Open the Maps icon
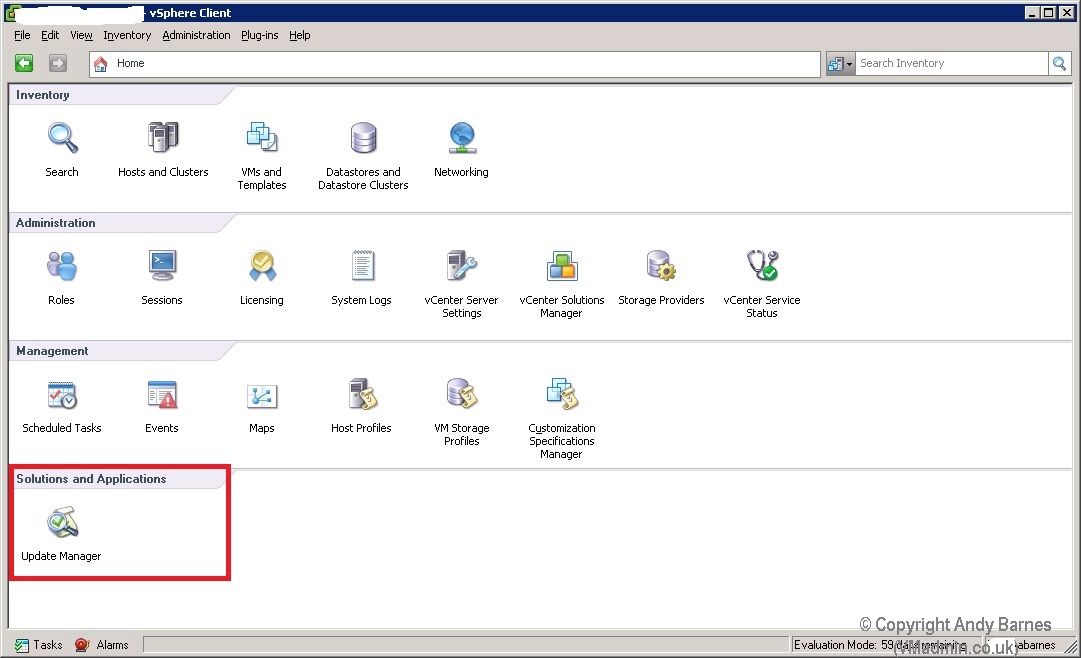The height and width of the screenshot is (658, 1081). pos(262,395)
